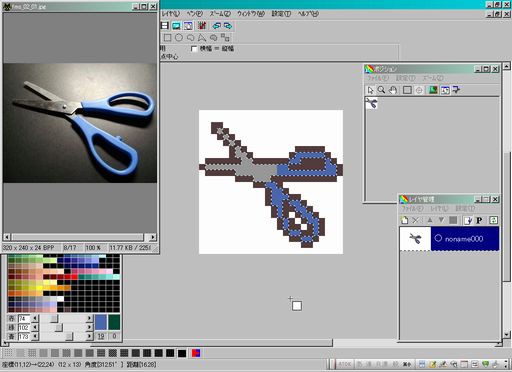Image resolution: width=512 pixels, height=372 pixels.
Task: Delete layer using the X icon
Action: coord(416,220)
